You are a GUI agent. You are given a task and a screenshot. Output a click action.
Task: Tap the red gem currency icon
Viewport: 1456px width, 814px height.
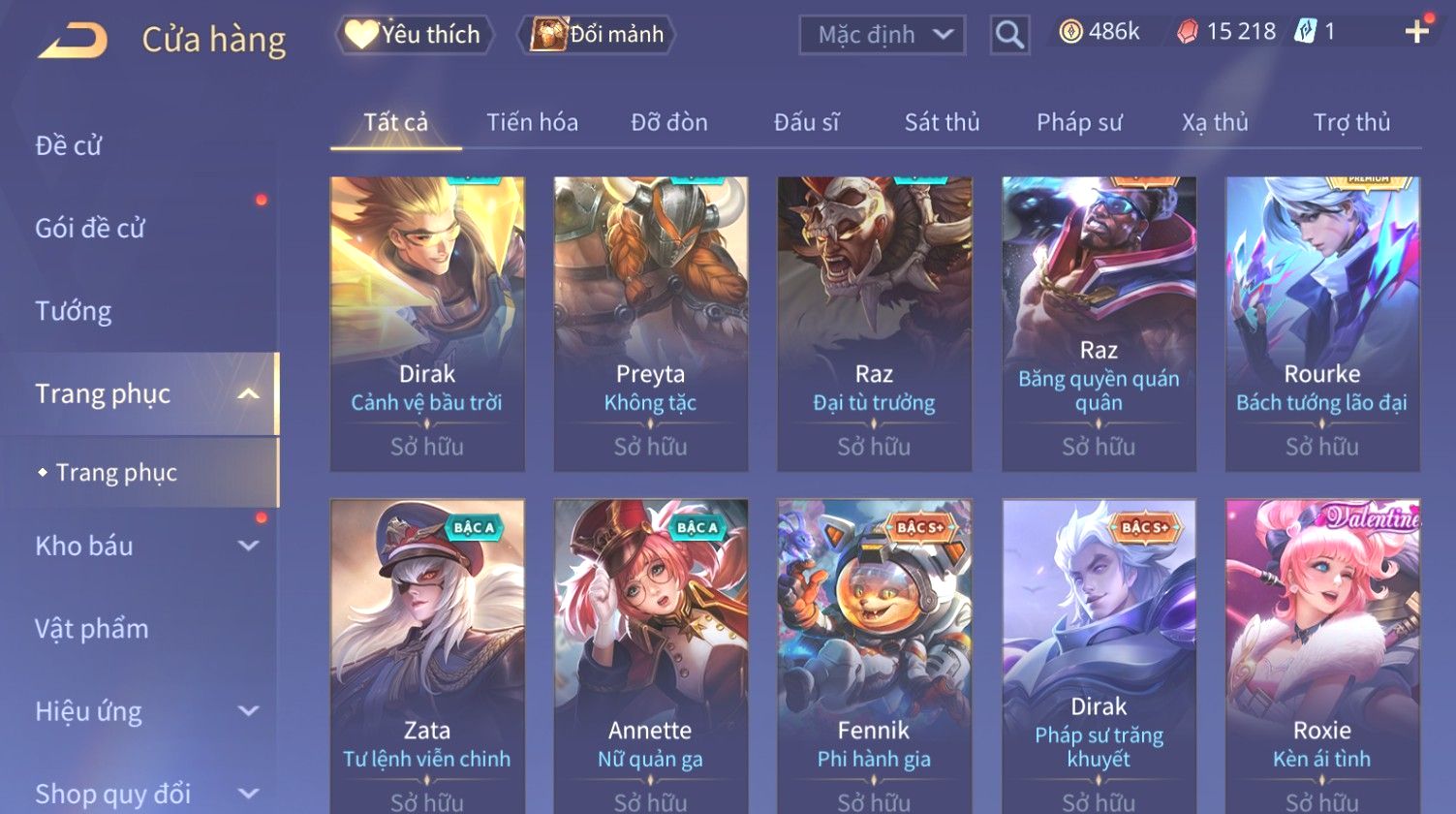(x=1187, y=33)
